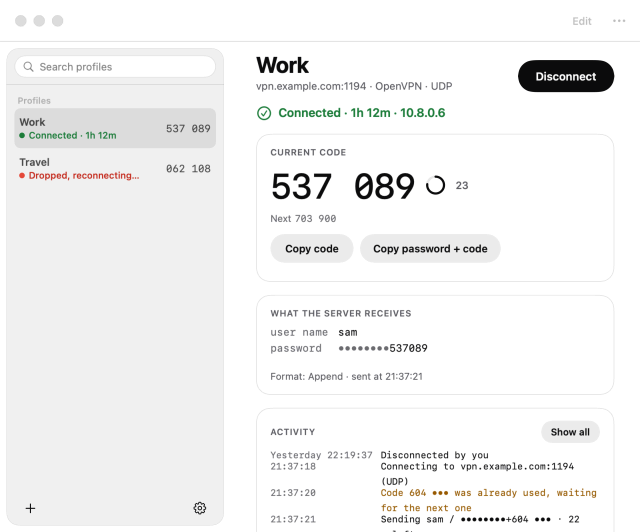640x532 pixels.
Task: Click vpn.example.com:1194 server details line
Action: point(354,86)
